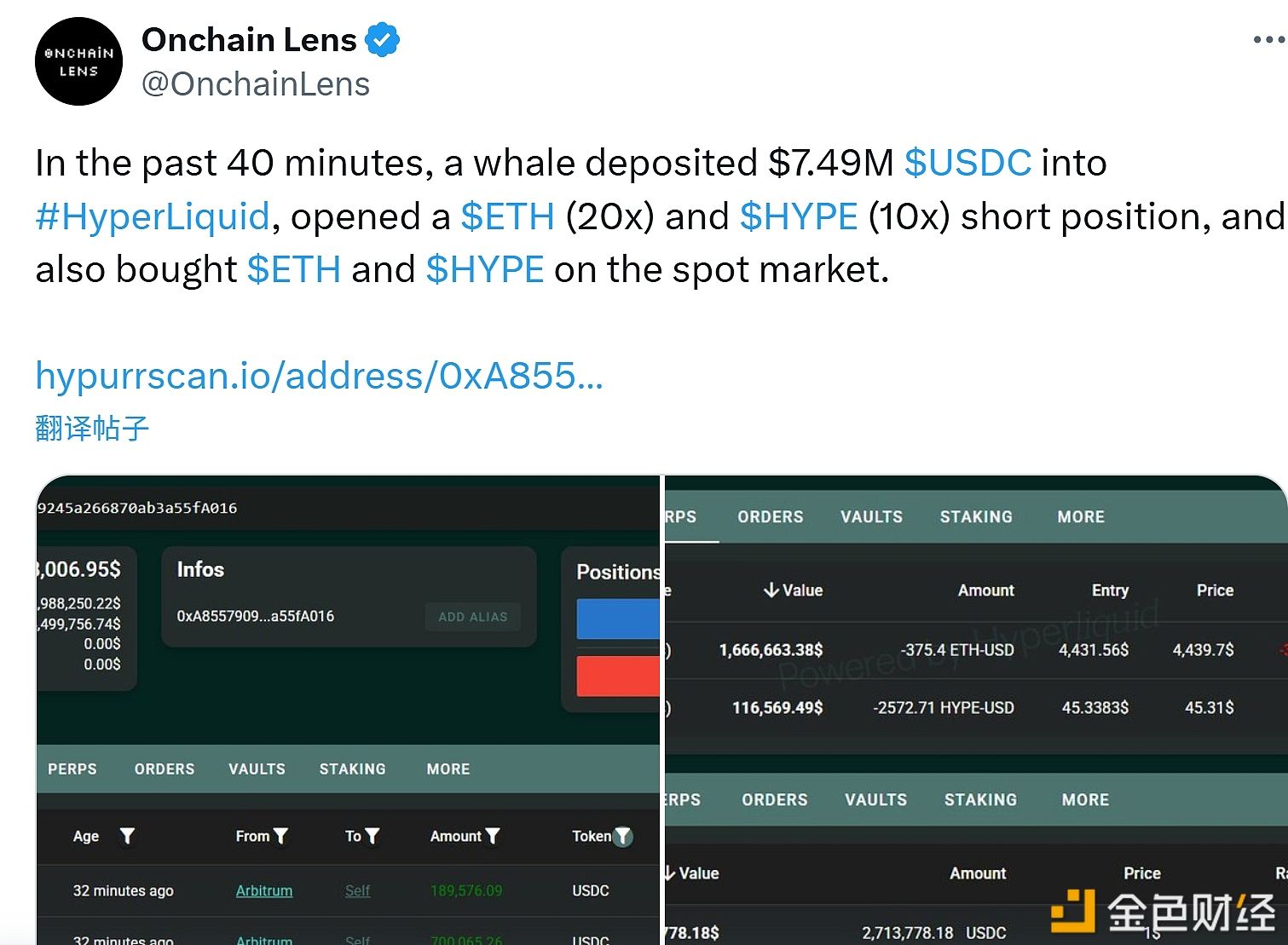The width and height of the screenshot is (1288, 945).
Task: Sort by the Value column arrow
Action: [771, 590]
